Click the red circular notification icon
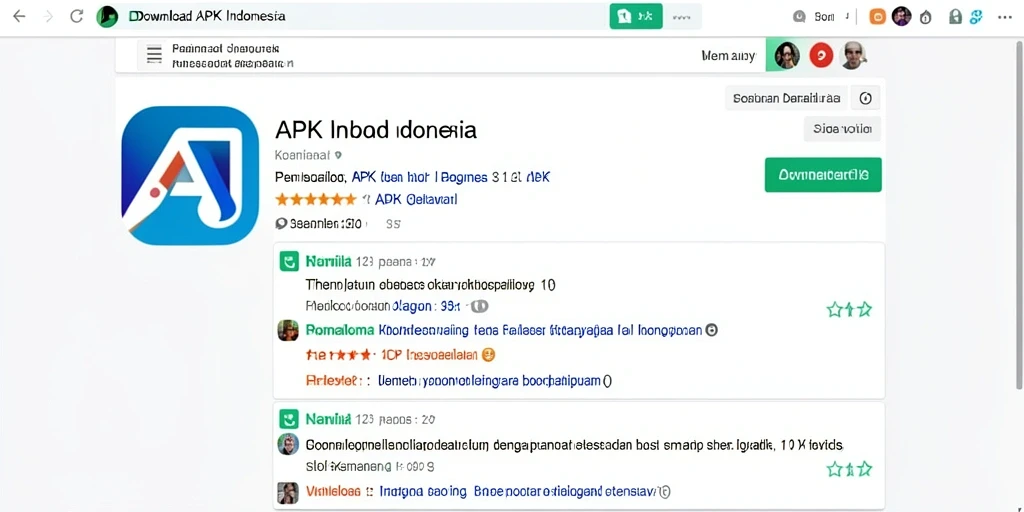1024x512 pixels. [x=821, y=56]
